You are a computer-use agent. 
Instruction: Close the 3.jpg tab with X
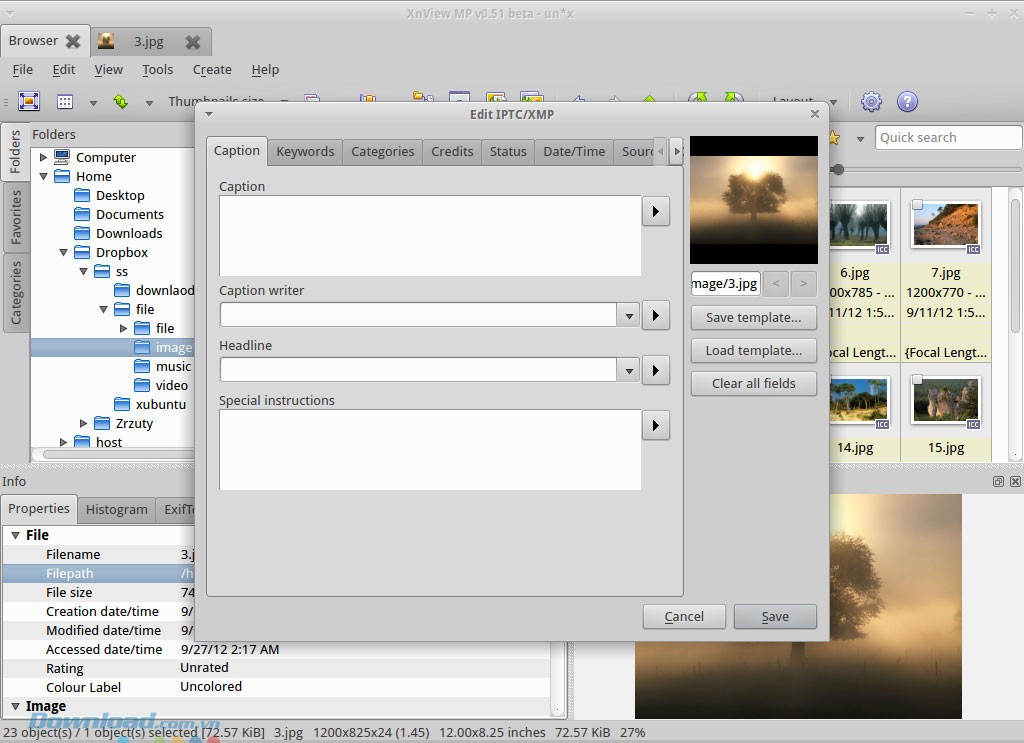[x=193, y=42]
